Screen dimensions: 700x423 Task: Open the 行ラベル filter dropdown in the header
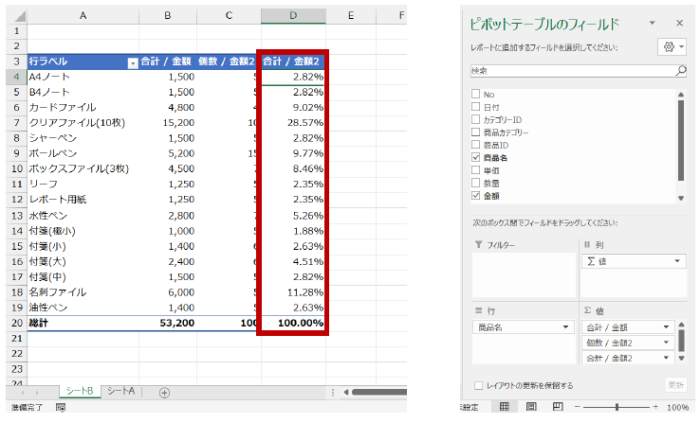pos(133,62)
